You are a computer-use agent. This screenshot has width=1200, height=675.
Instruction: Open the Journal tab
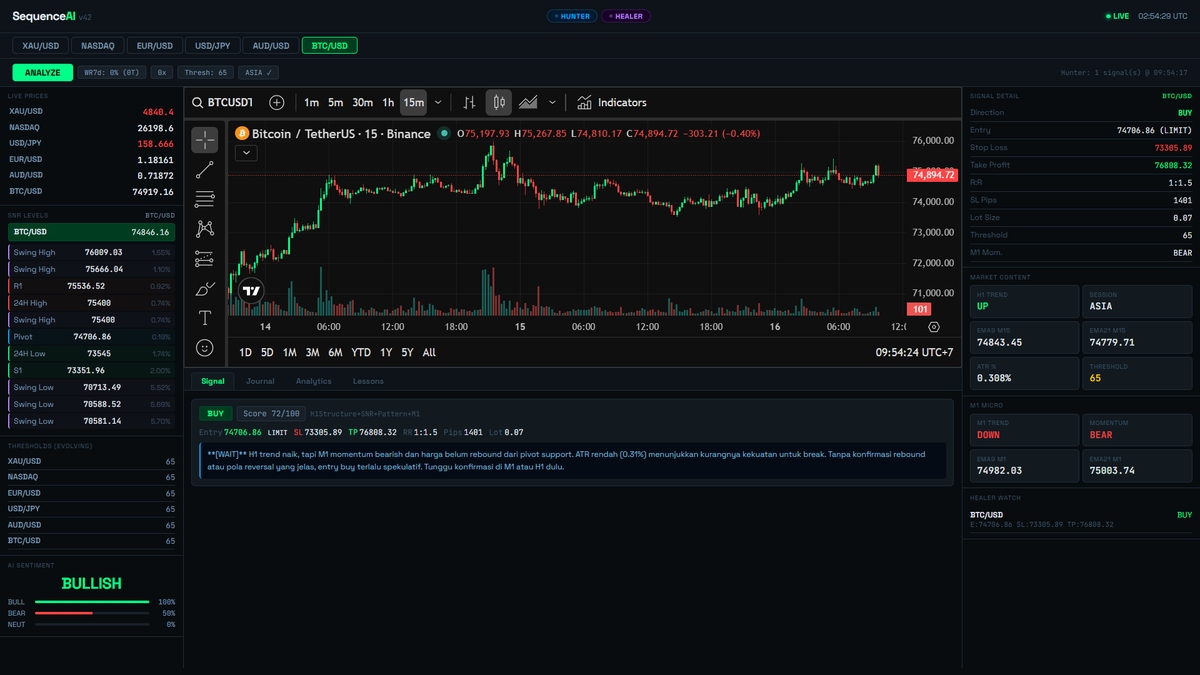pyautogui.click(x=260, y=381)
